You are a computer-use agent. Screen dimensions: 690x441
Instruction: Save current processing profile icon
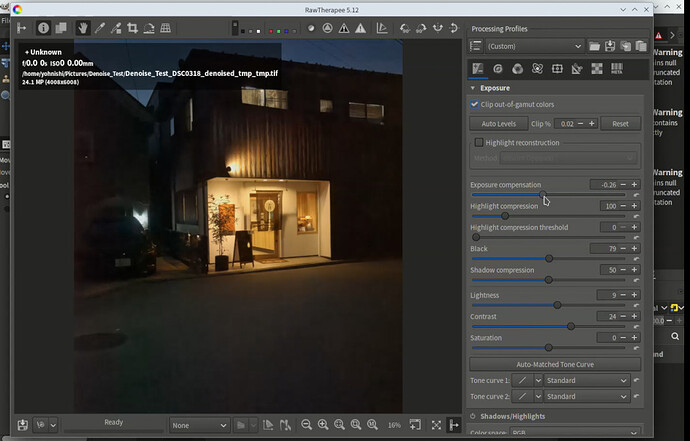point(610,46)
